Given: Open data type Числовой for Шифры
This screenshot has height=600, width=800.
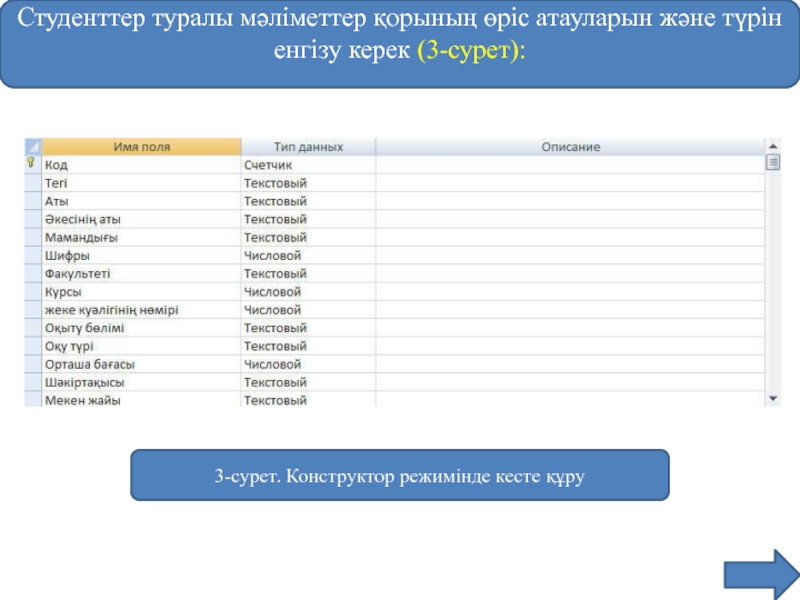Looking at the screenshot, I should (x=308, y=255).
